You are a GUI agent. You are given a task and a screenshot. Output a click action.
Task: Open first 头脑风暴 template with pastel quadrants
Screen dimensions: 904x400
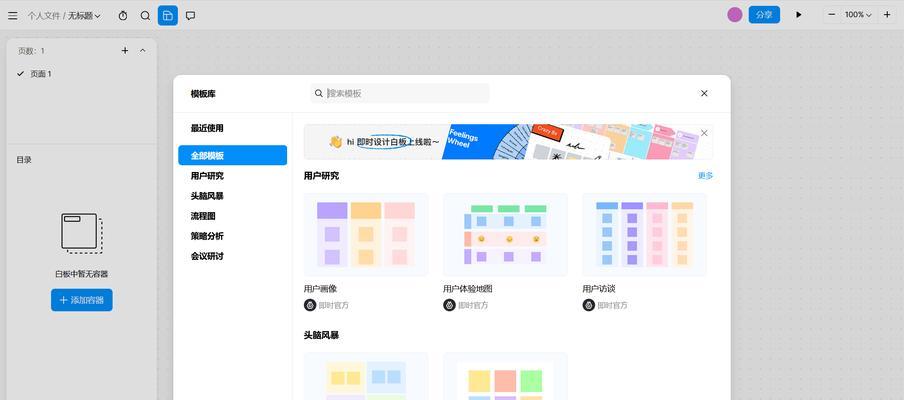(366, 376)
